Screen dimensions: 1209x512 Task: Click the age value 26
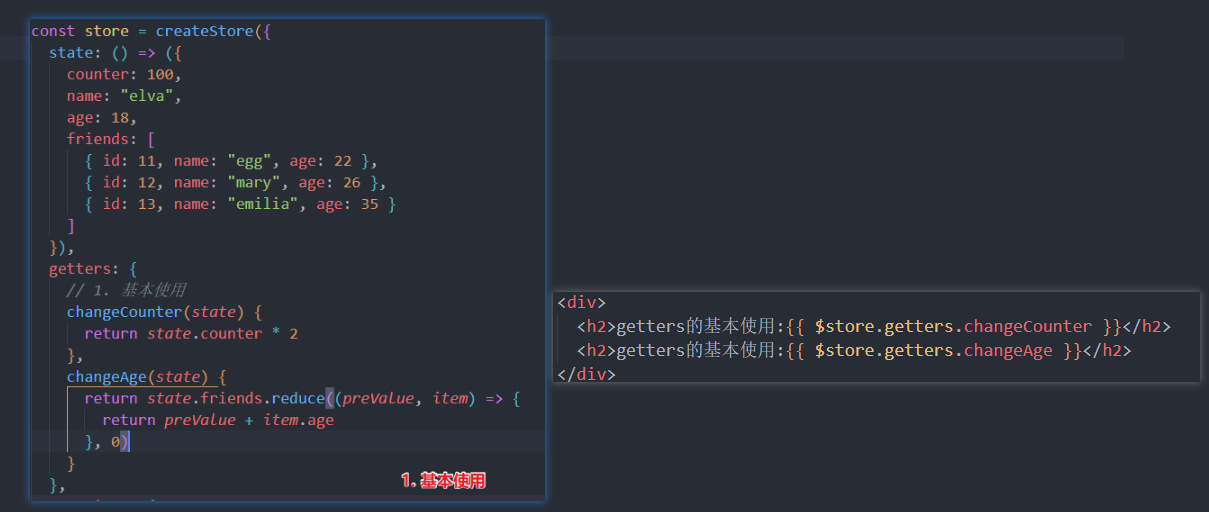(348, 182)
